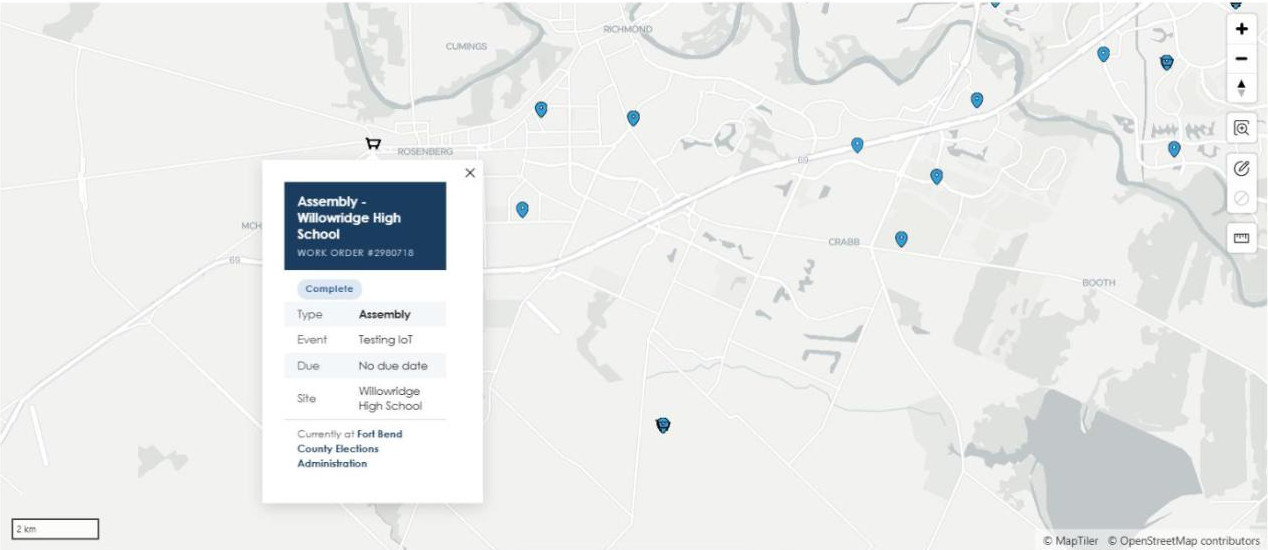This screenshot has width=1268, height=550.
Task: Zoom out with the minus button
Action: coord(1241,58)
